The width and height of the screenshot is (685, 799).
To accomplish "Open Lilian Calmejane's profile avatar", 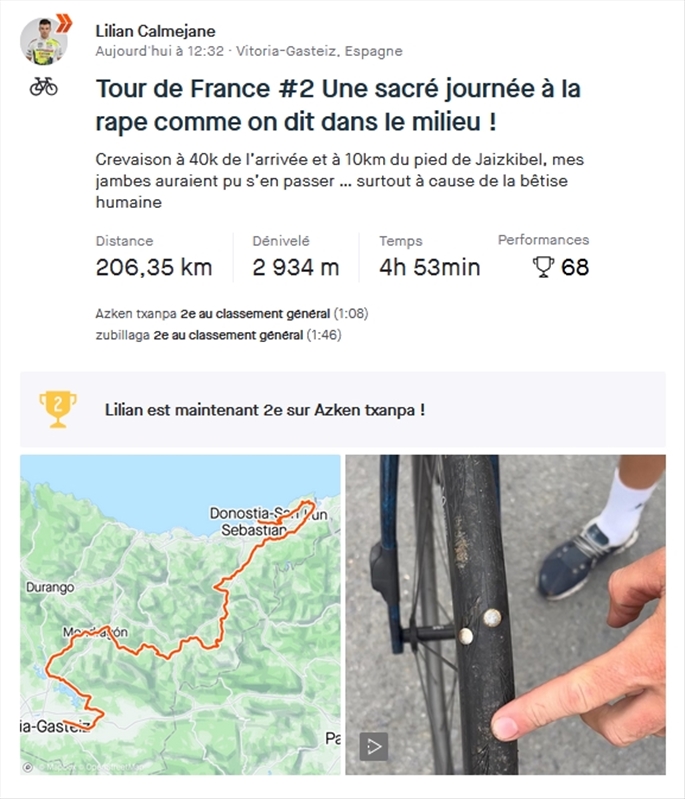I will [x=43, y=41].
